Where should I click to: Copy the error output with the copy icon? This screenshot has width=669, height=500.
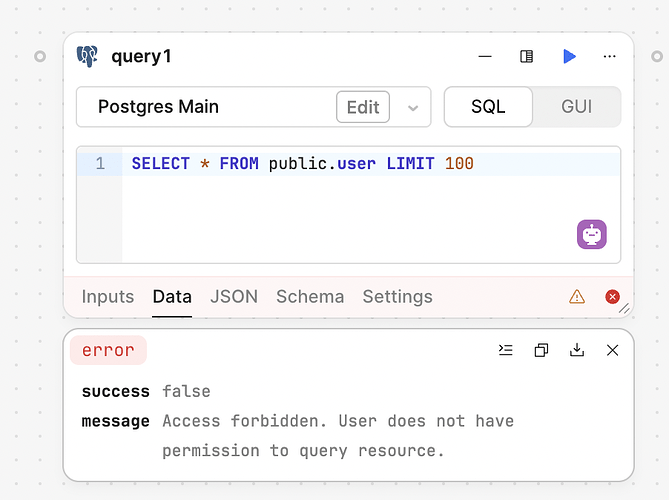pyautogui.click(x=541, y=350)
